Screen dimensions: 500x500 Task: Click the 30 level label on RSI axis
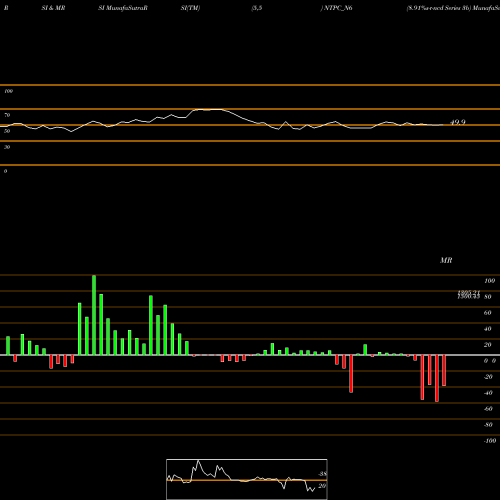pyautogui.click(x=7, y=147)
